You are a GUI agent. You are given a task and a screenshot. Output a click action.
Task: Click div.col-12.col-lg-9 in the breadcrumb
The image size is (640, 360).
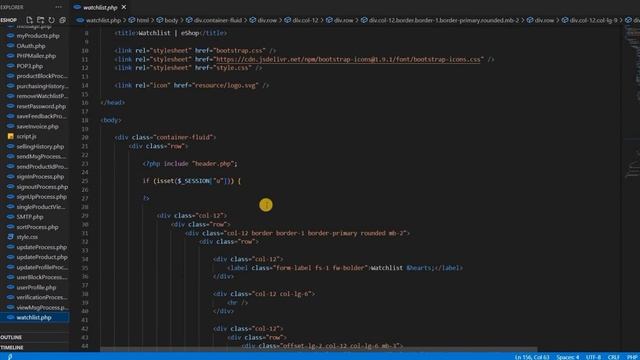(x=593, y=20)
